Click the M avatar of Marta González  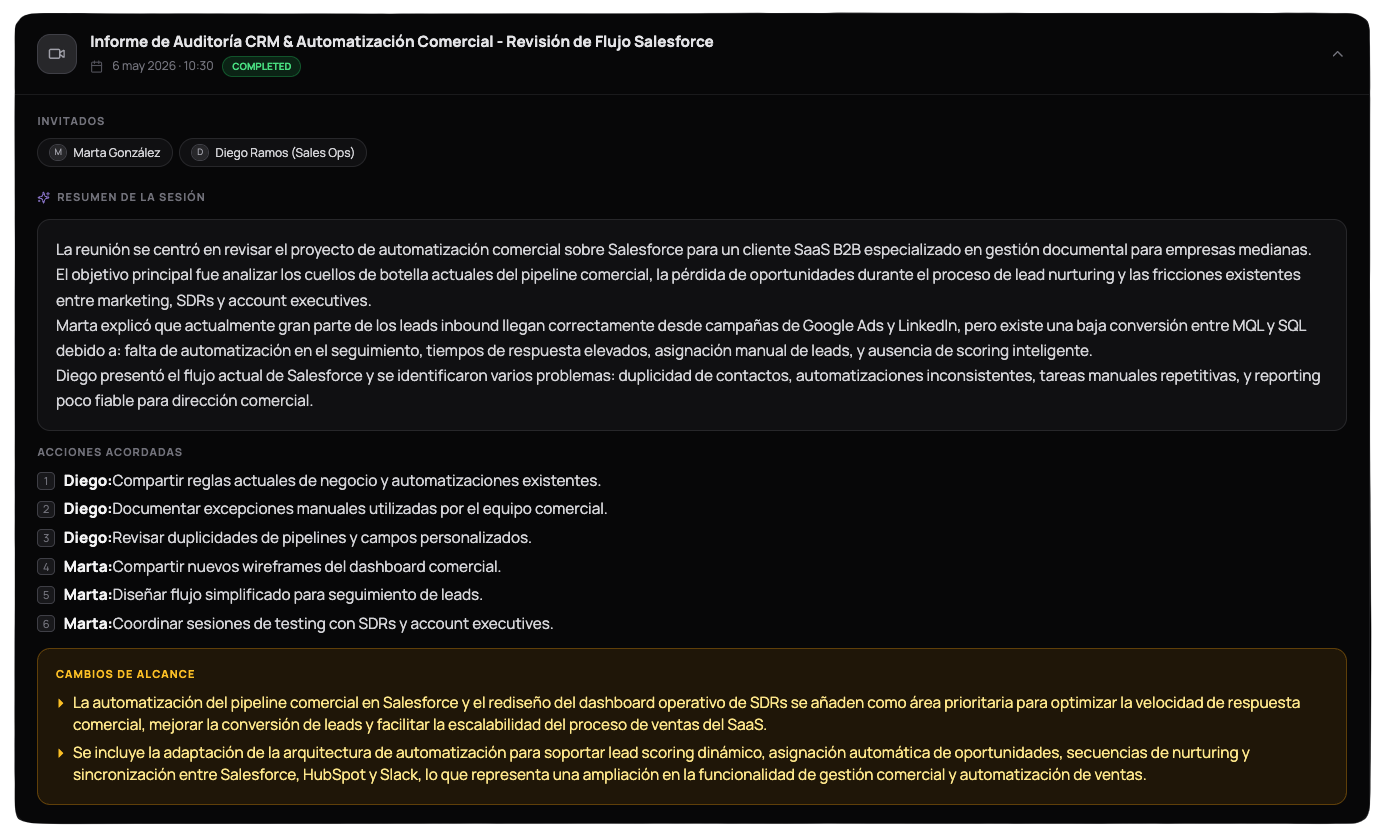coord(58,153)
